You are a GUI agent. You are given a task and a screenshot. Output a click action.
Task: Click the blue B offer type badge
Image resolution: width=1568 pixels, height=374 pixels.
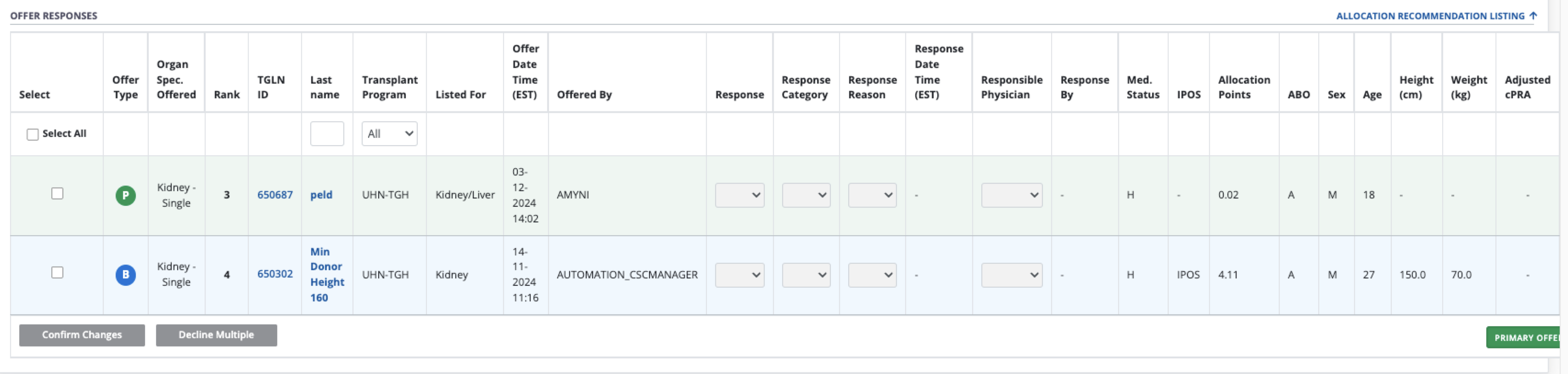(125, 275)
